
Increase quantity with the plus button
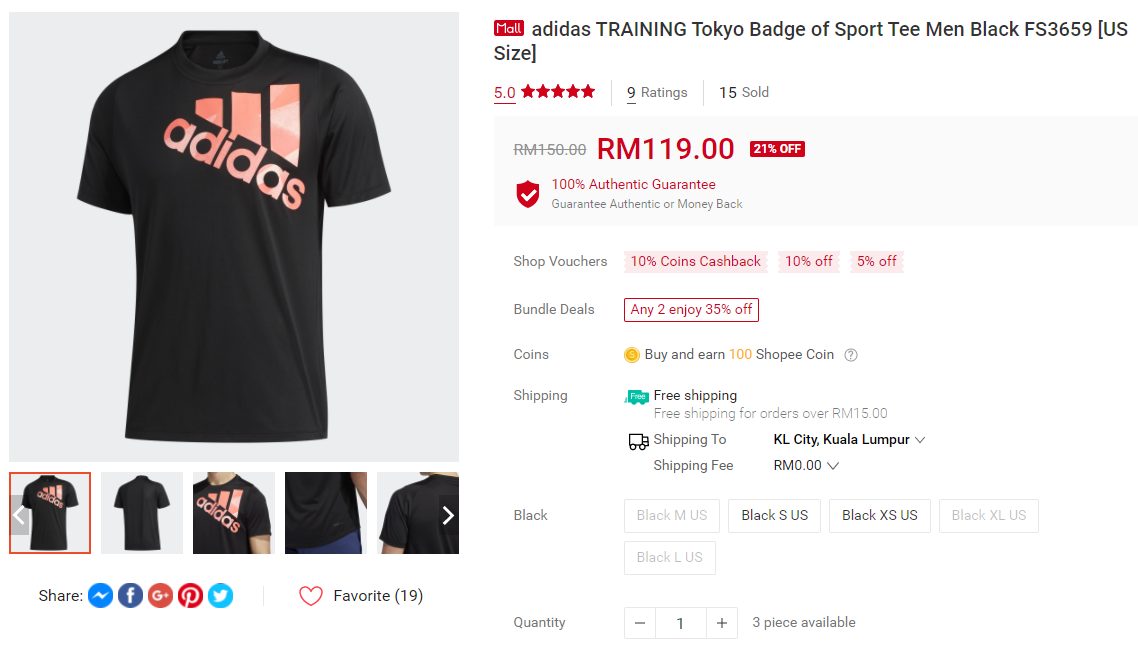[x=721, y=623]
